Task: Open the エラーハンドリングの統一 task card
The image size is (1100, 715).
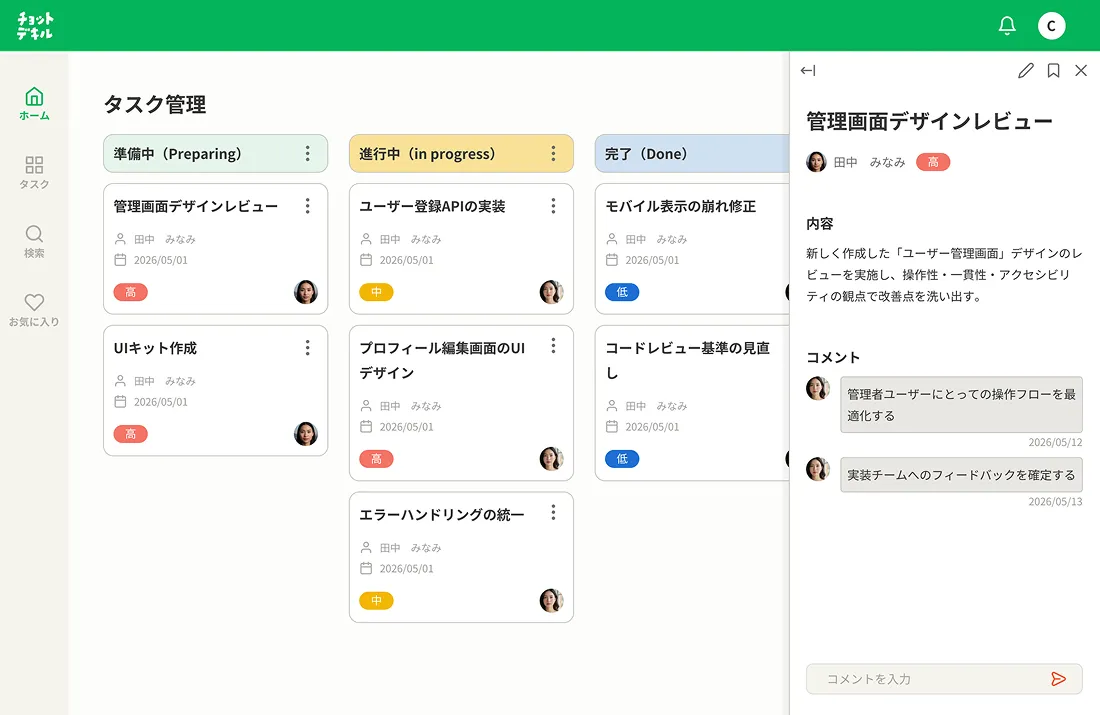Action: [442, 515]
